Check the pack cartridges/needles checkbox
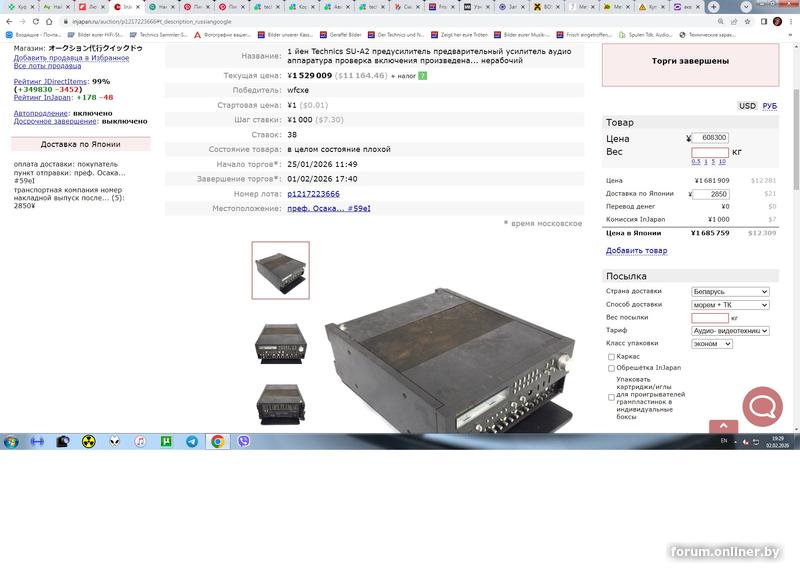800x573 pixels. tap(611, 397)
